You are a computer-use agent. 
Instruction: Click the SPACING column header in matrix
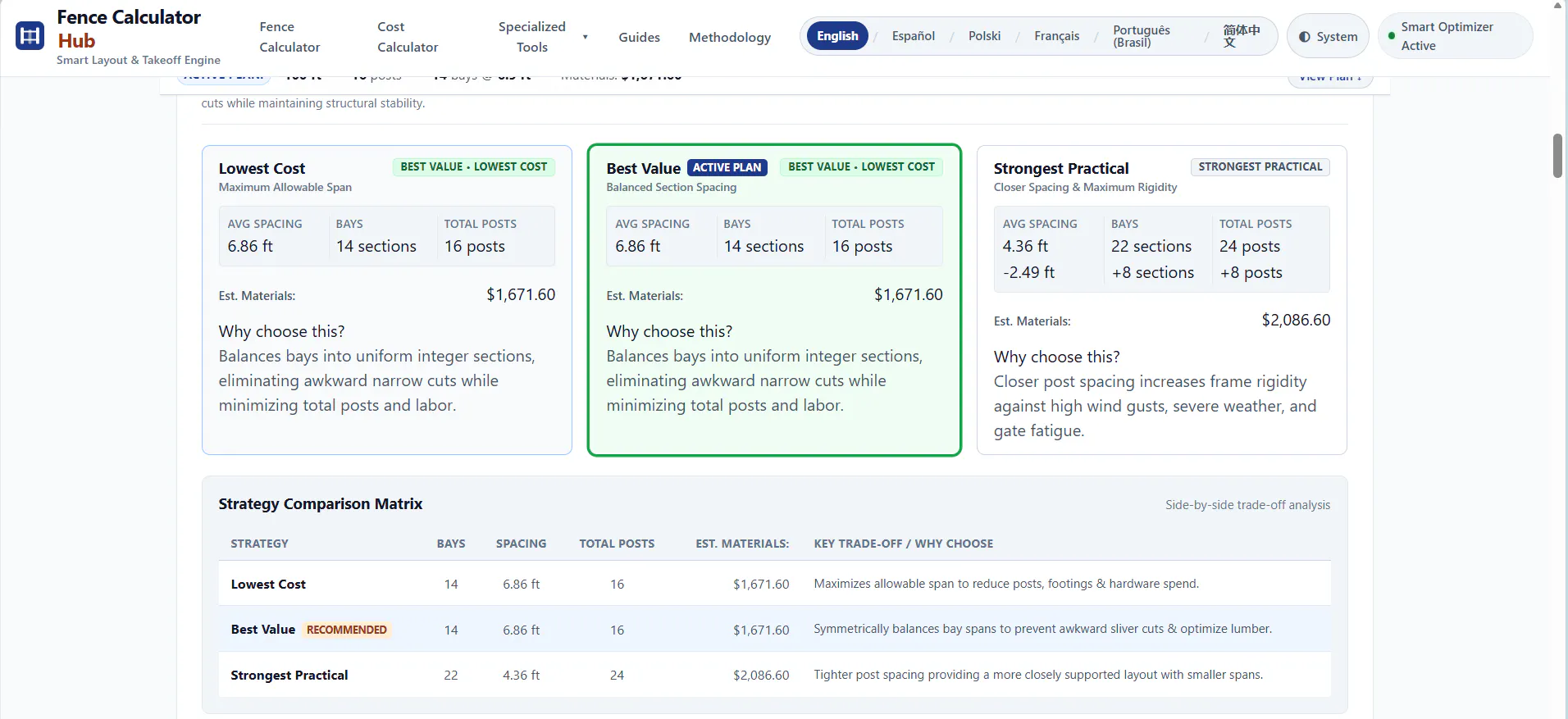pyautogui.click(x=521, y=544)
